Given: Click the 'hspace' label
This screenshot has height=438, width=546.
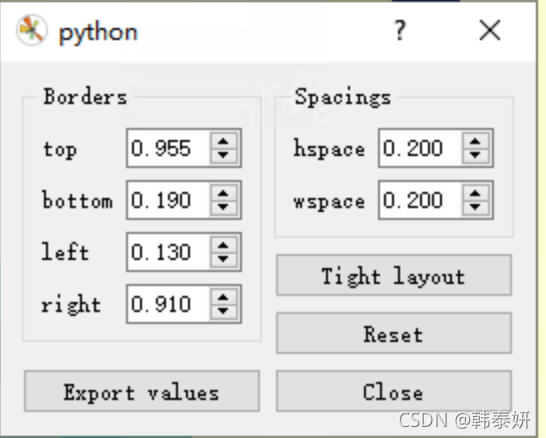Looking at the screenshot, I should coord(329,149).
